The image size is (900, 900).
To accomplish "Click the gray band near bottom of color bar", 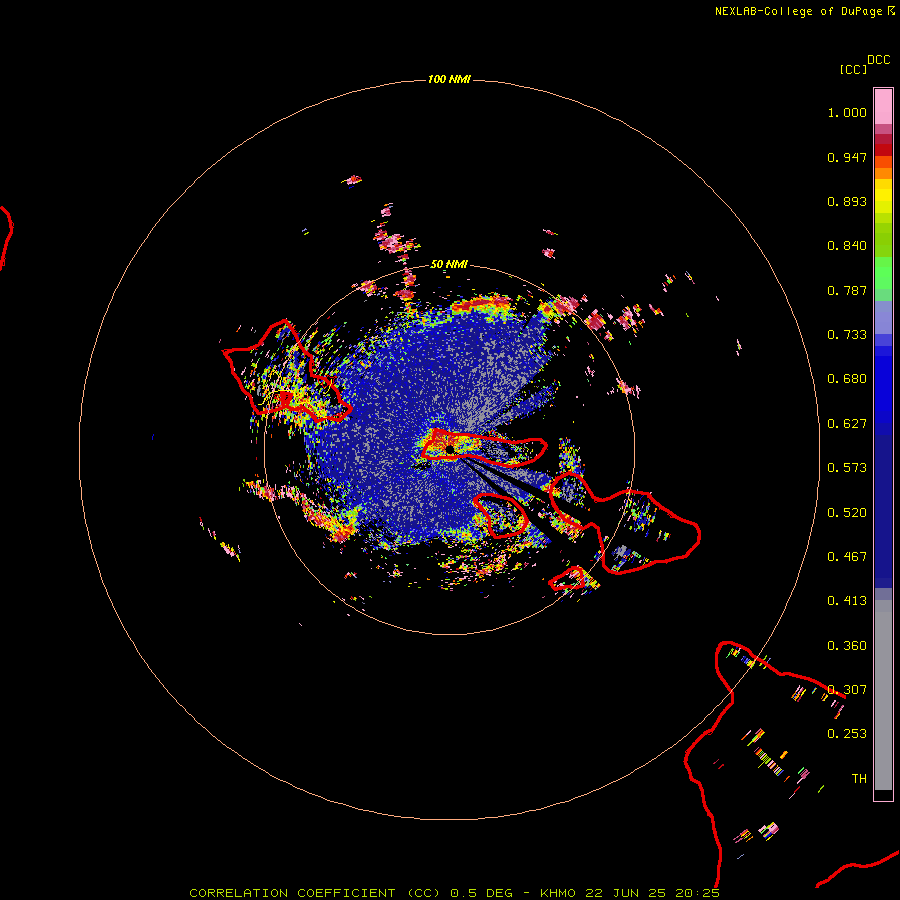I will (x=883, y=695).
